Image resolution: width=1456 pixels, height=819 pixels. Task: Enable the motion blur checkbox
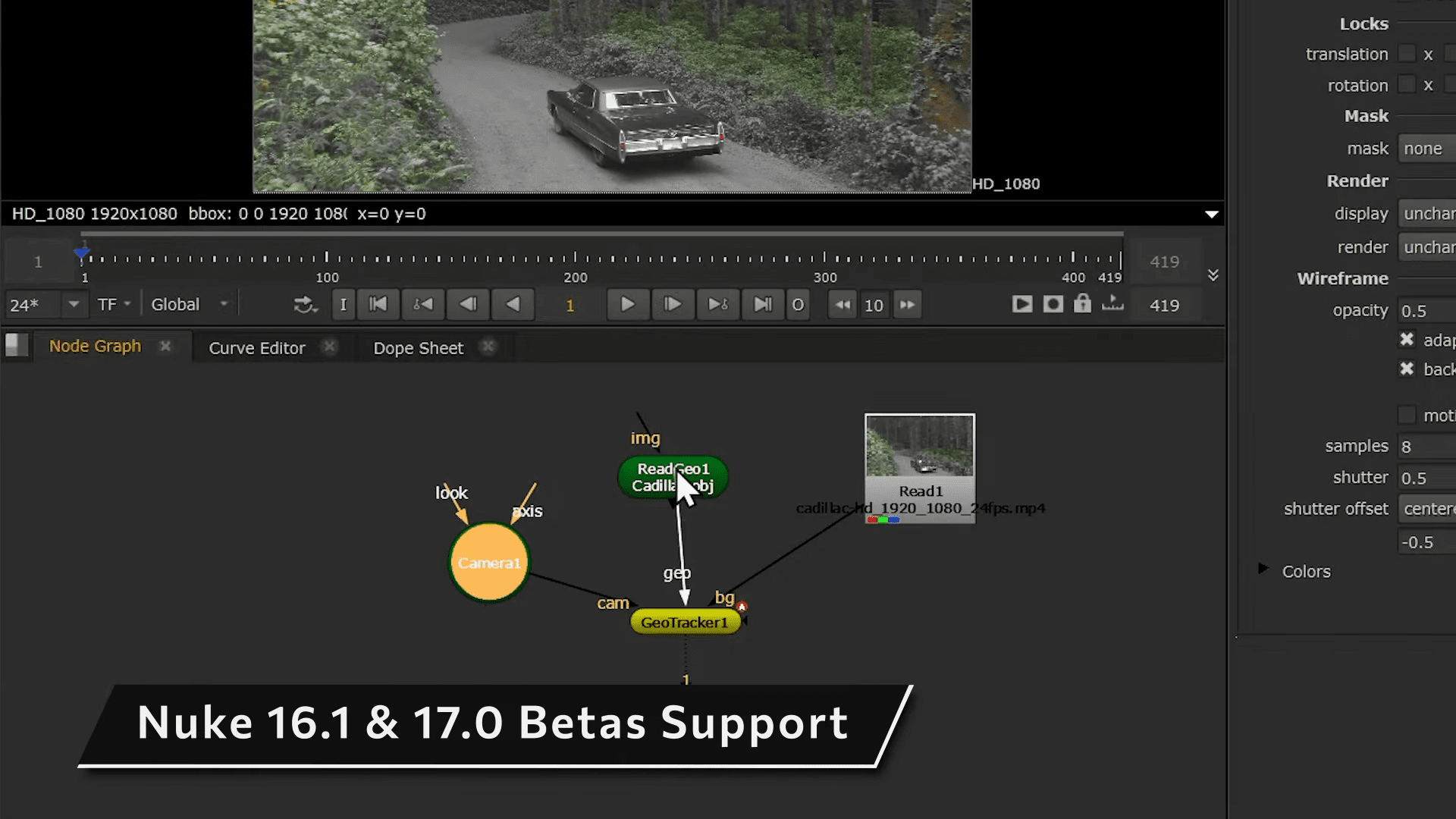click(x=1407, y=415)
